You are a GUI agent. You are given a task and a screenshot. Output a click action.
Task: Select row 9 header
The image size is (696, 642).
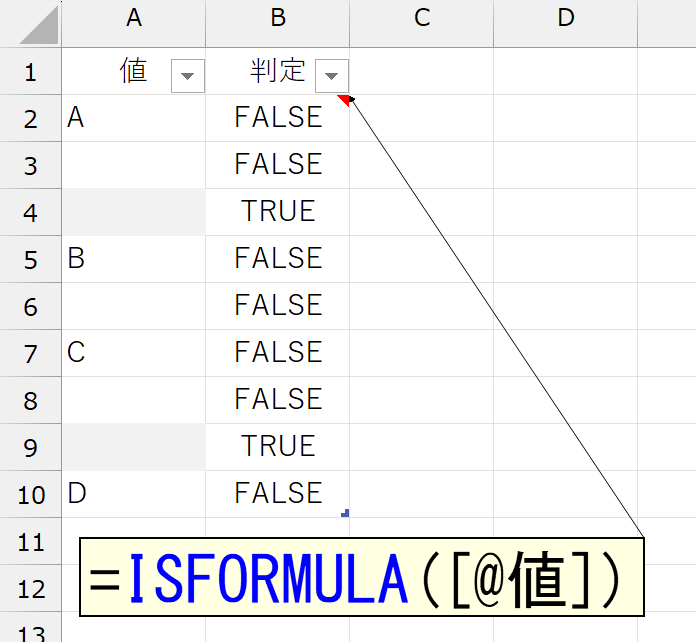pos(30,448)
